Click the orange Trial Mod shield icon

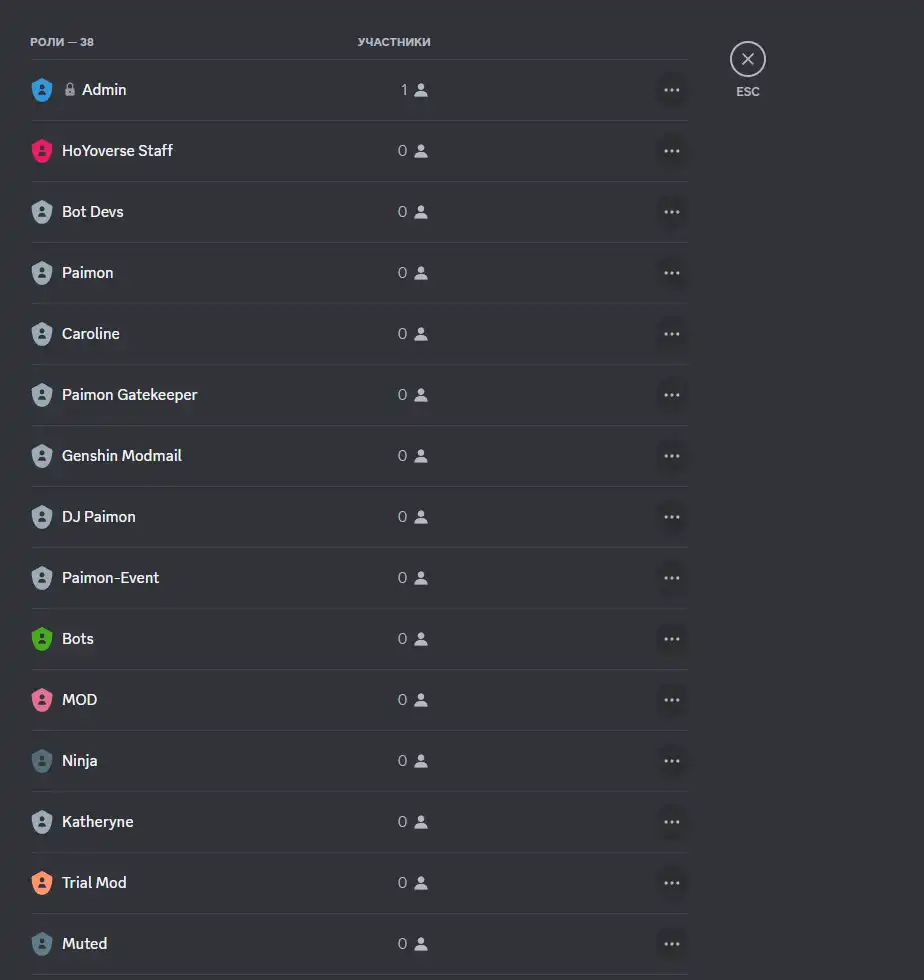click(42, 882)
